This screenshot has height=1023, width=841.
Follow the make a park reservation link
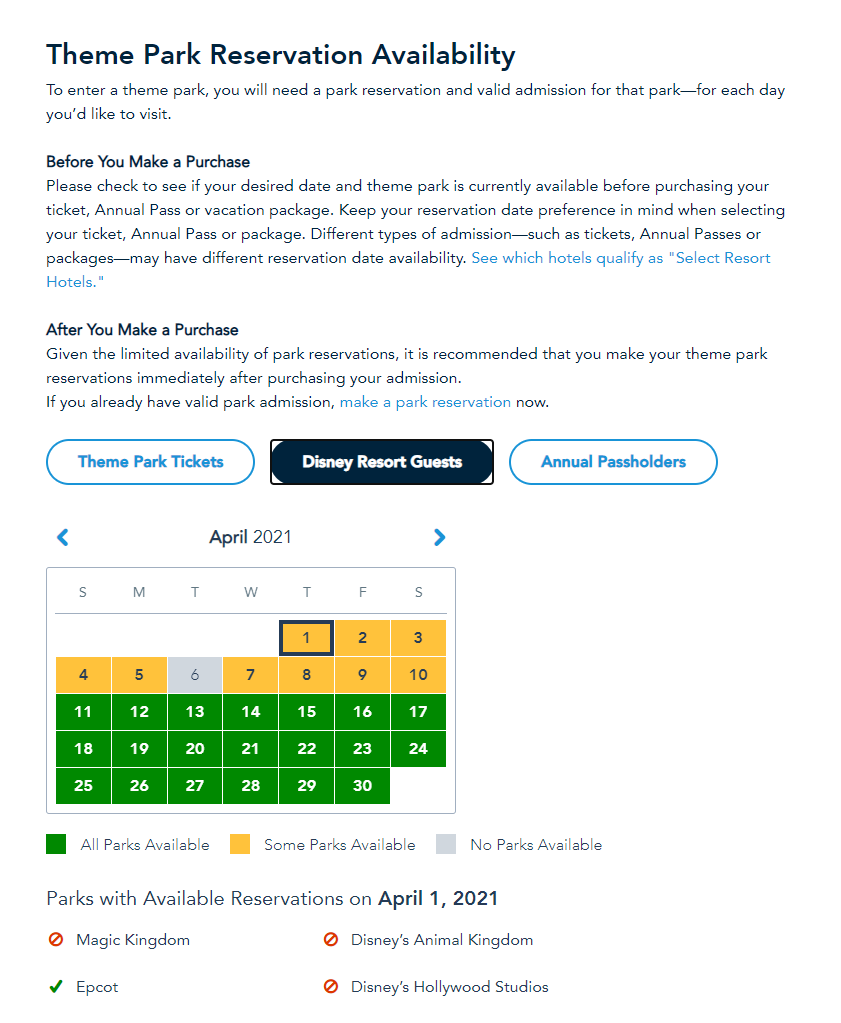tap(425, 402)
